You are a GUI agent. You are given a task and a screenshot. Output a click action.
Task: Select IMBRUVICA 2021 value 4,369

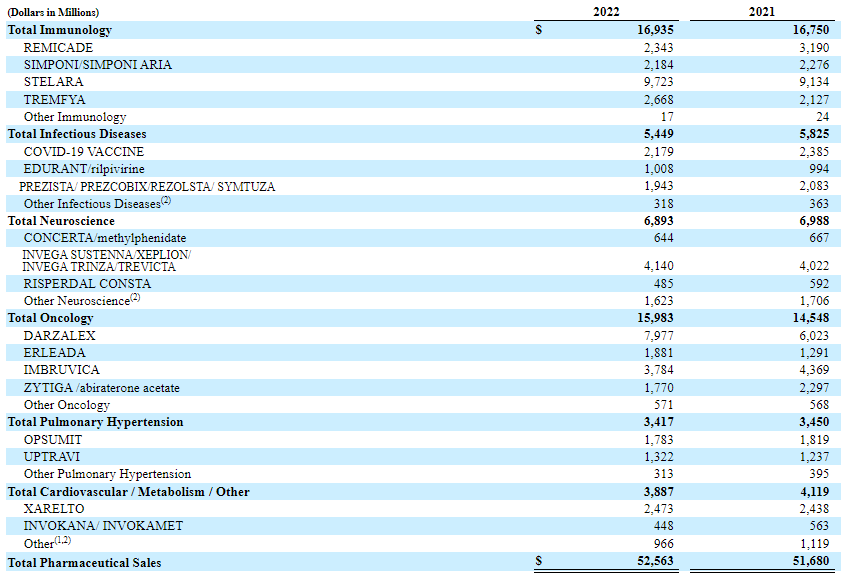(814, 370)
